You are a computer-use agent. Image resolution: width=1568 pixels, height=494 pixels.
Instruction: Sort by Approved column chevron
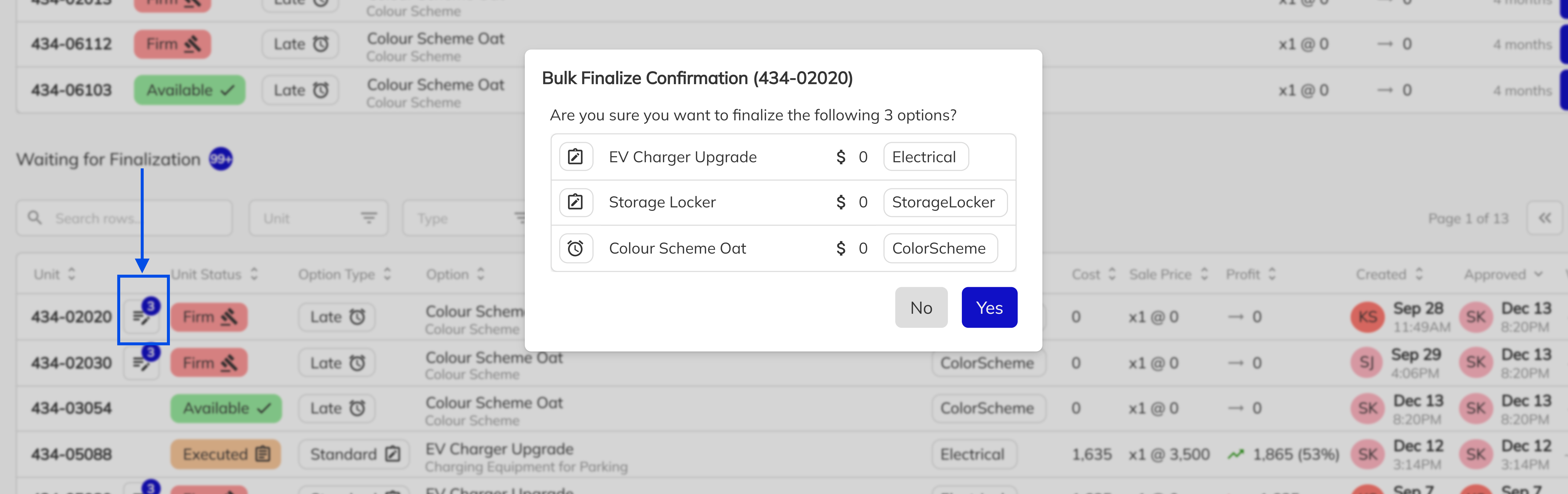[x=1538, y=274]
